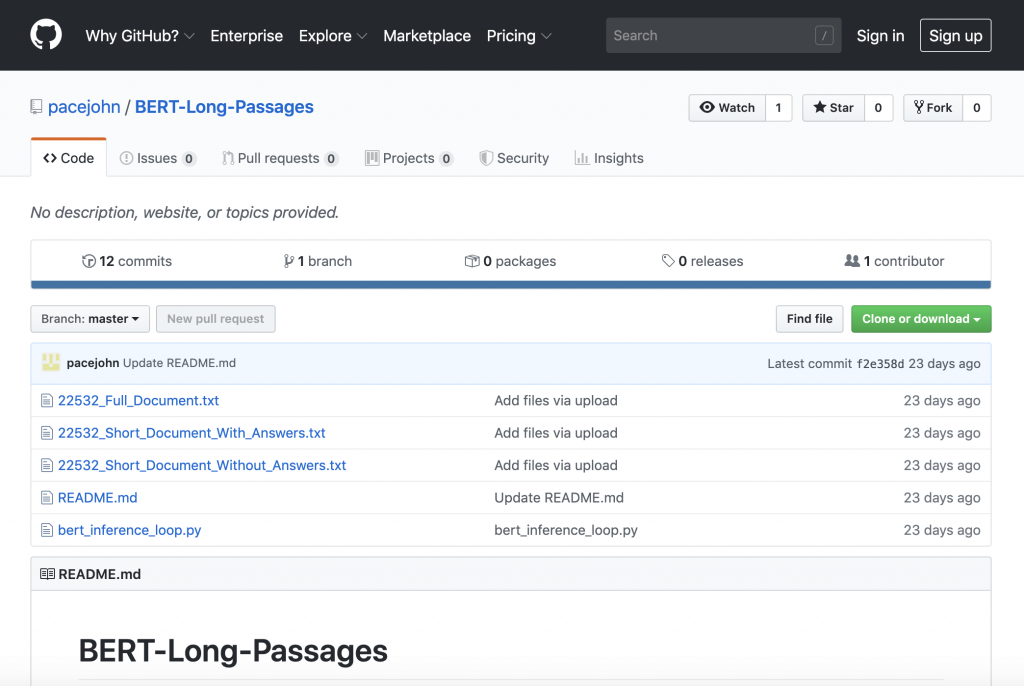Click Add files via upload for 22532_Full_Document.txt

coord(556,400)
